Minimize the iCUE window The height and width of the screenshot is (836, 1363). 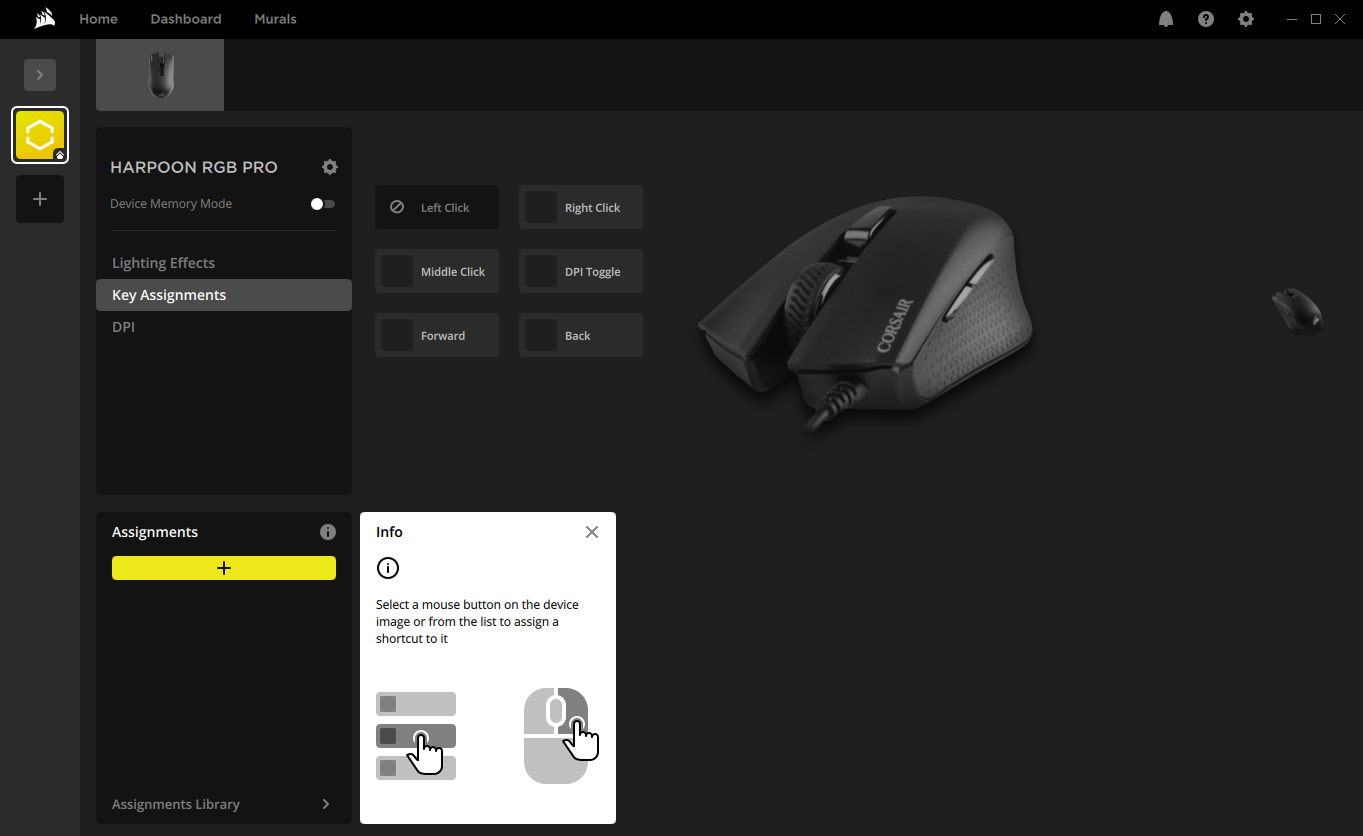1292,19
